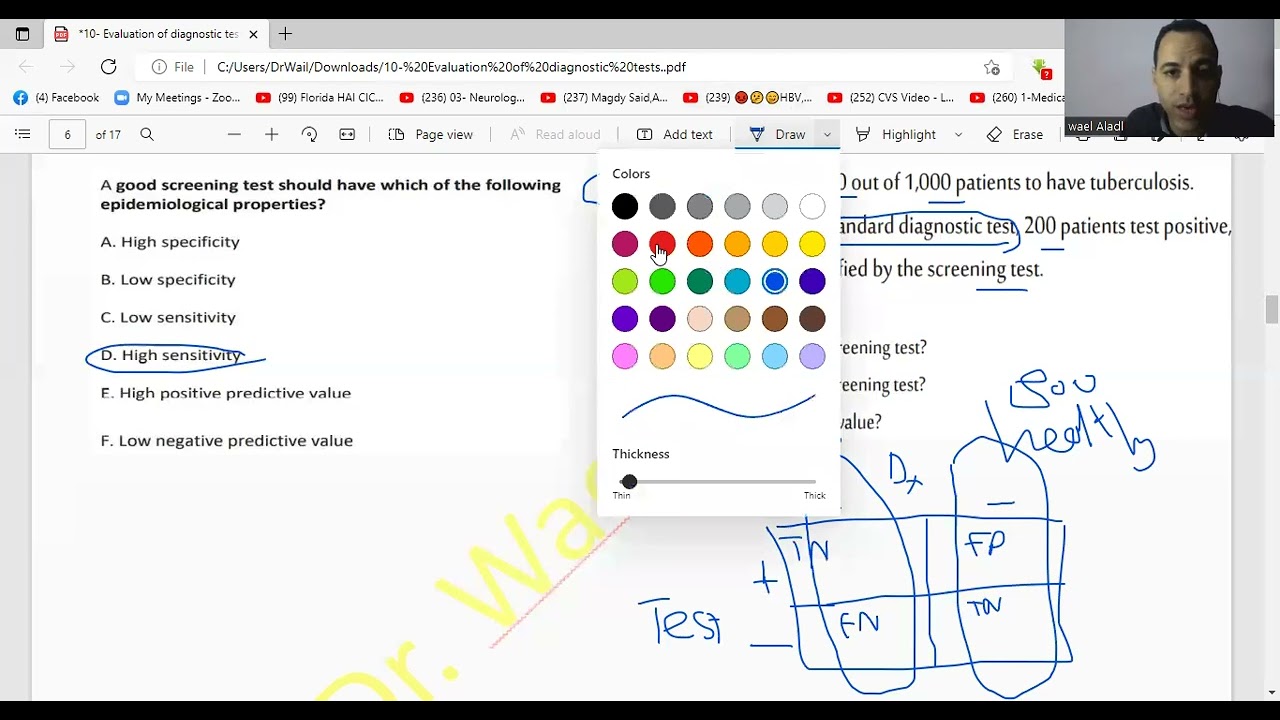1280x720 pixels.
Task: Open the green browser extension icon
Action: [1040, 68]
